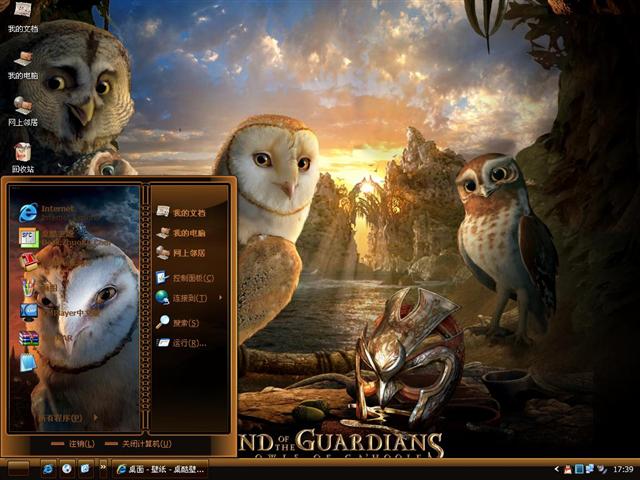Image resolution: width=640 pixels, height=480 pixels.
Task: Open the 回收站 recycle bin icon
Action: pyautogui.click(x=23, y=158)
